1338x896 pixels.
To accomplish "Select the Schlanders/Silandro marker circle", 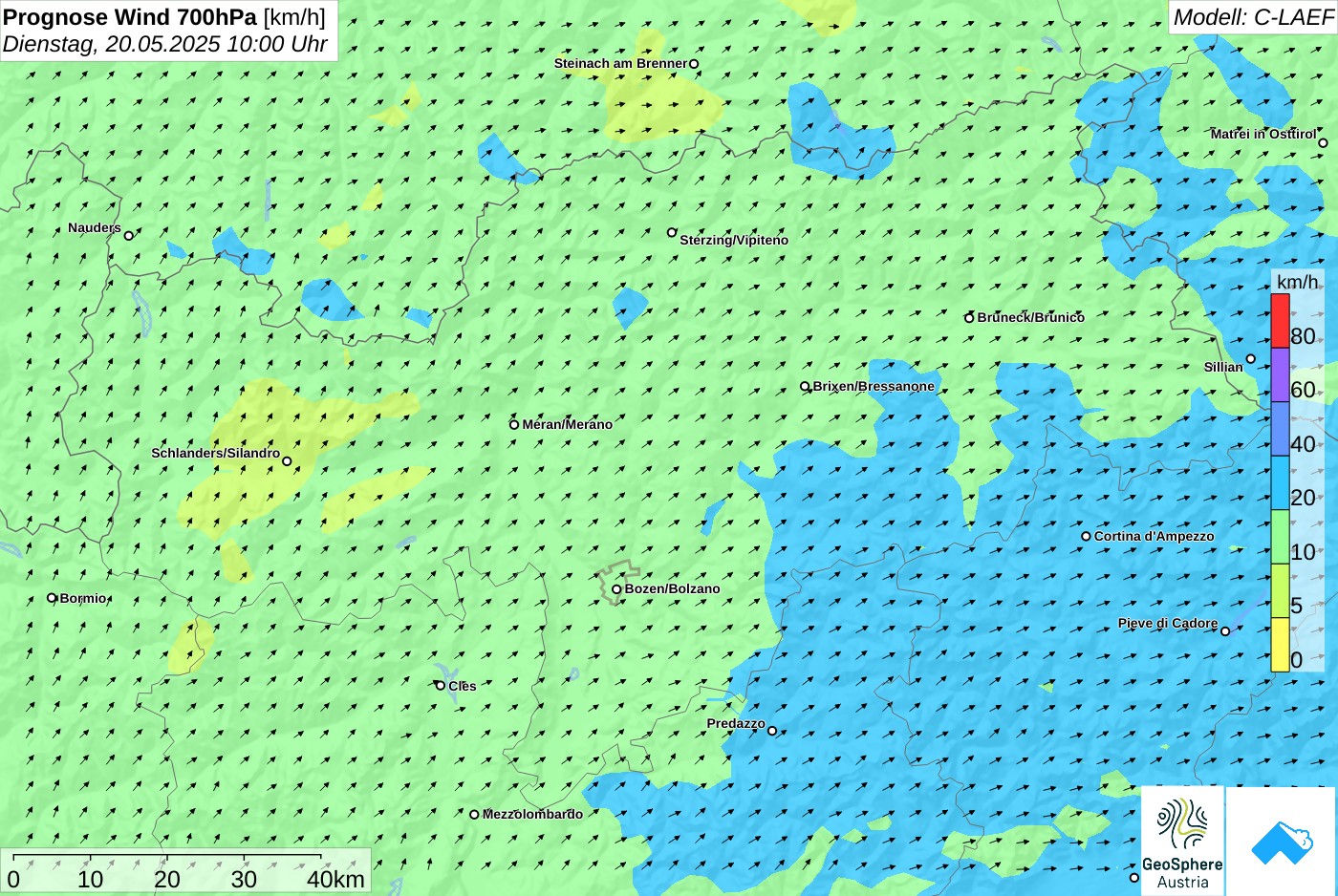I will 287,461.
